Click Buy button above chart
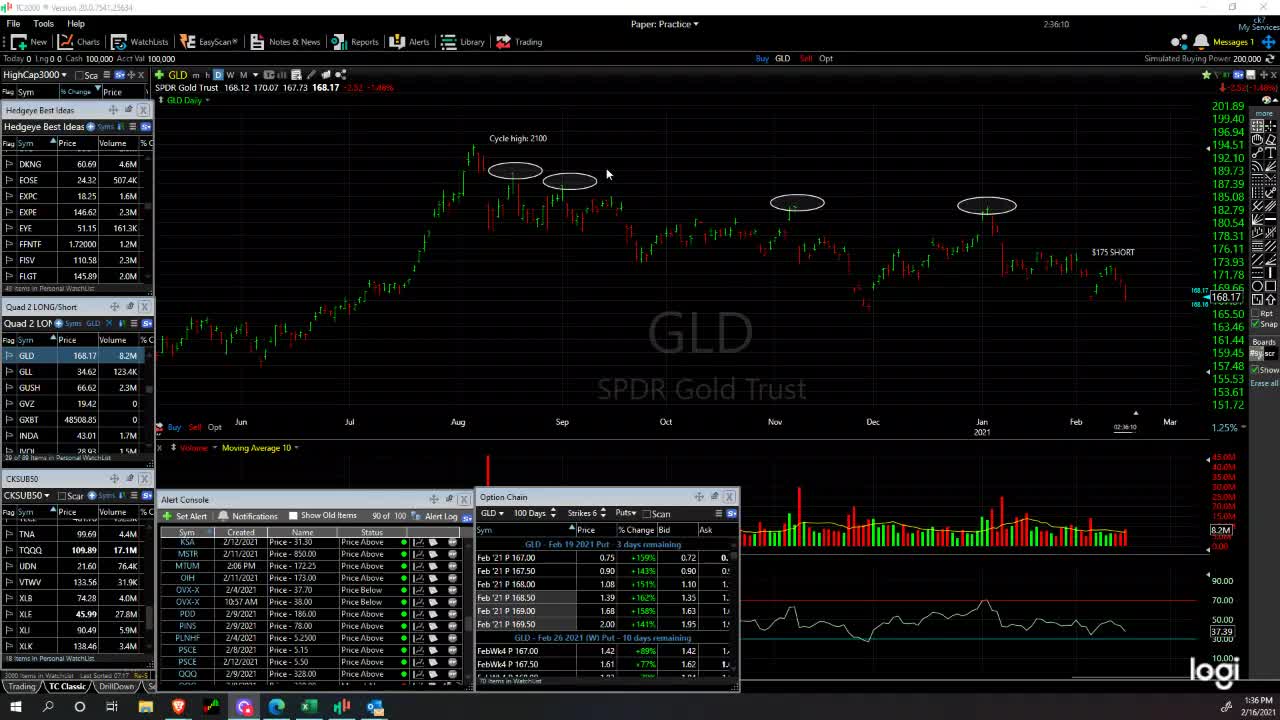The height and width of the screenshot is (720, 1280). (762, 58)
